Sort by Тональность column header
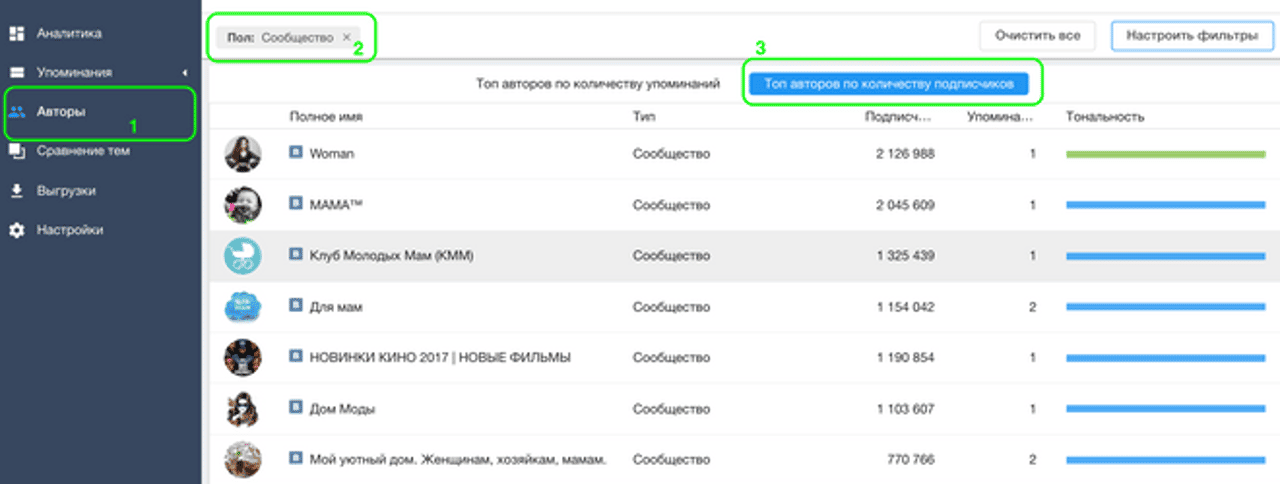Image resolution: width=1280 pixels, height=484 pixels. pyautogui.click(x=1105, y=117)
